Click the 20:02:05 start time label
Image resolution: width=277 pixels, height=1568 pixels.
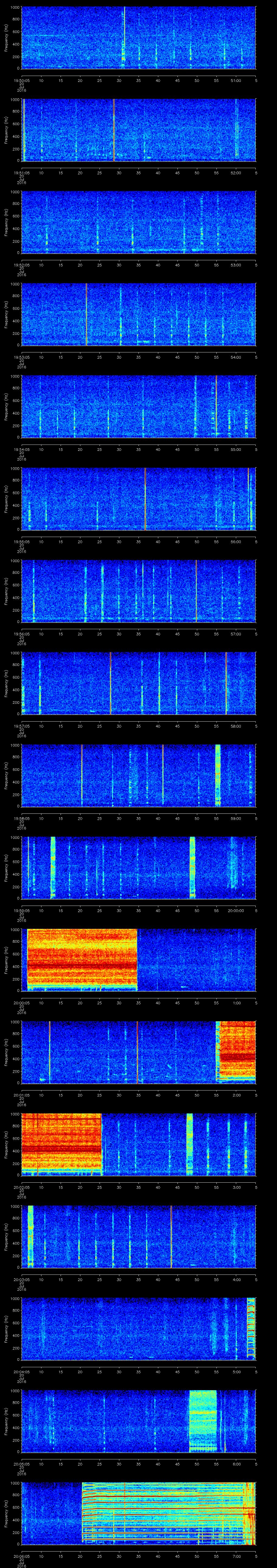[21, 1187]
